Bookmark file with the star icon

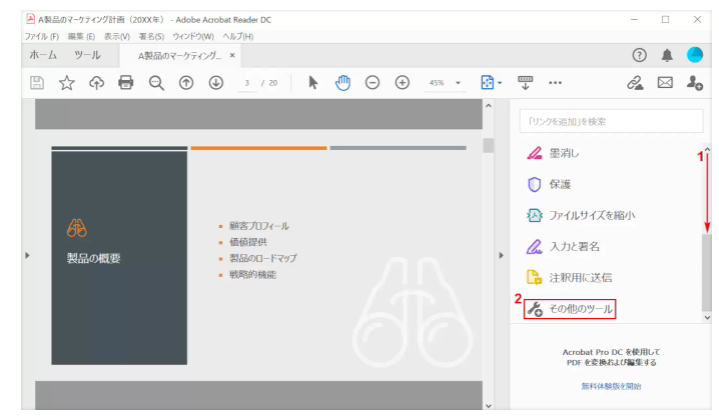[x=66, y=83]
